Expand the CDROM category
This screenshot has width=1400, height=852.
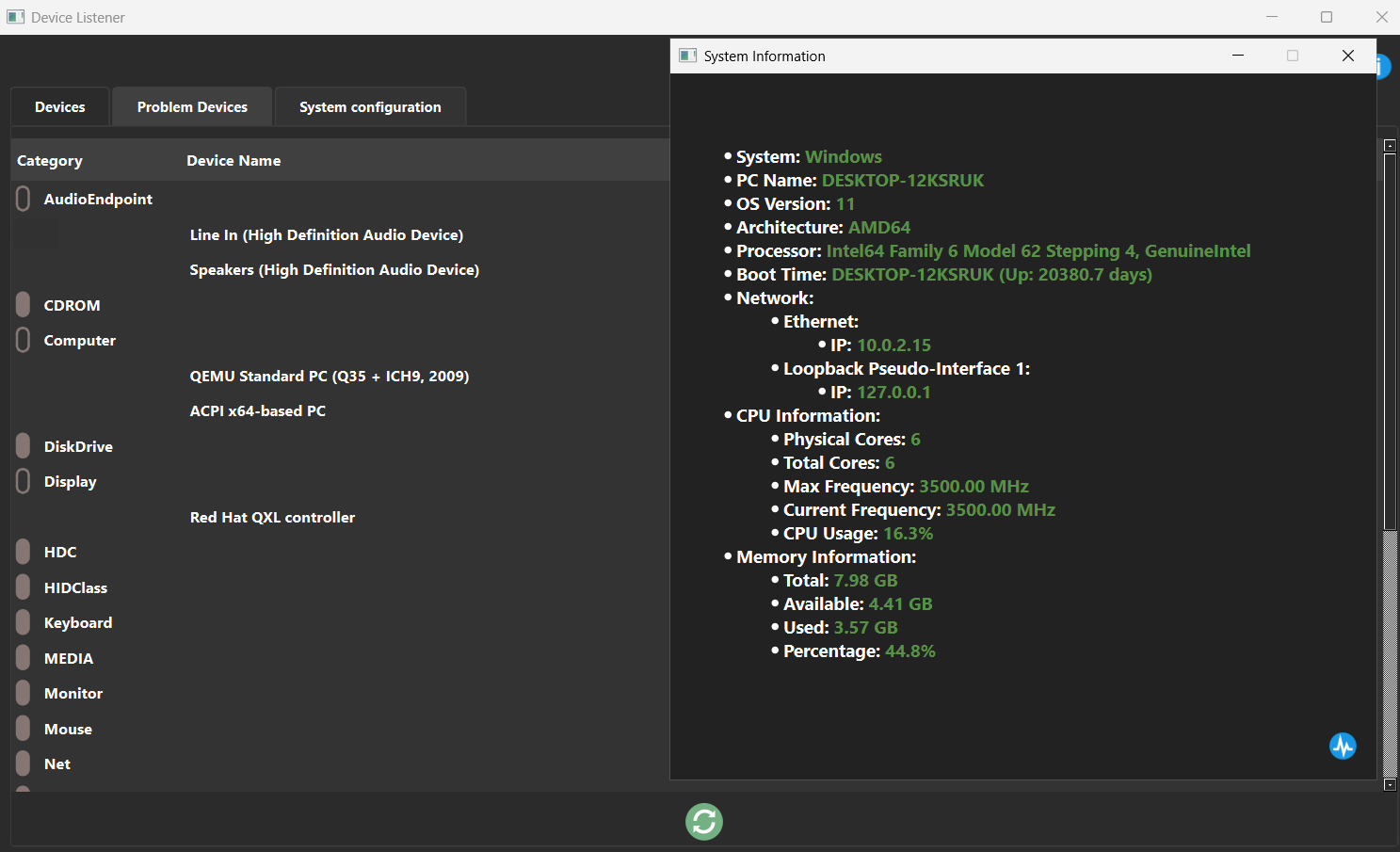24,305
